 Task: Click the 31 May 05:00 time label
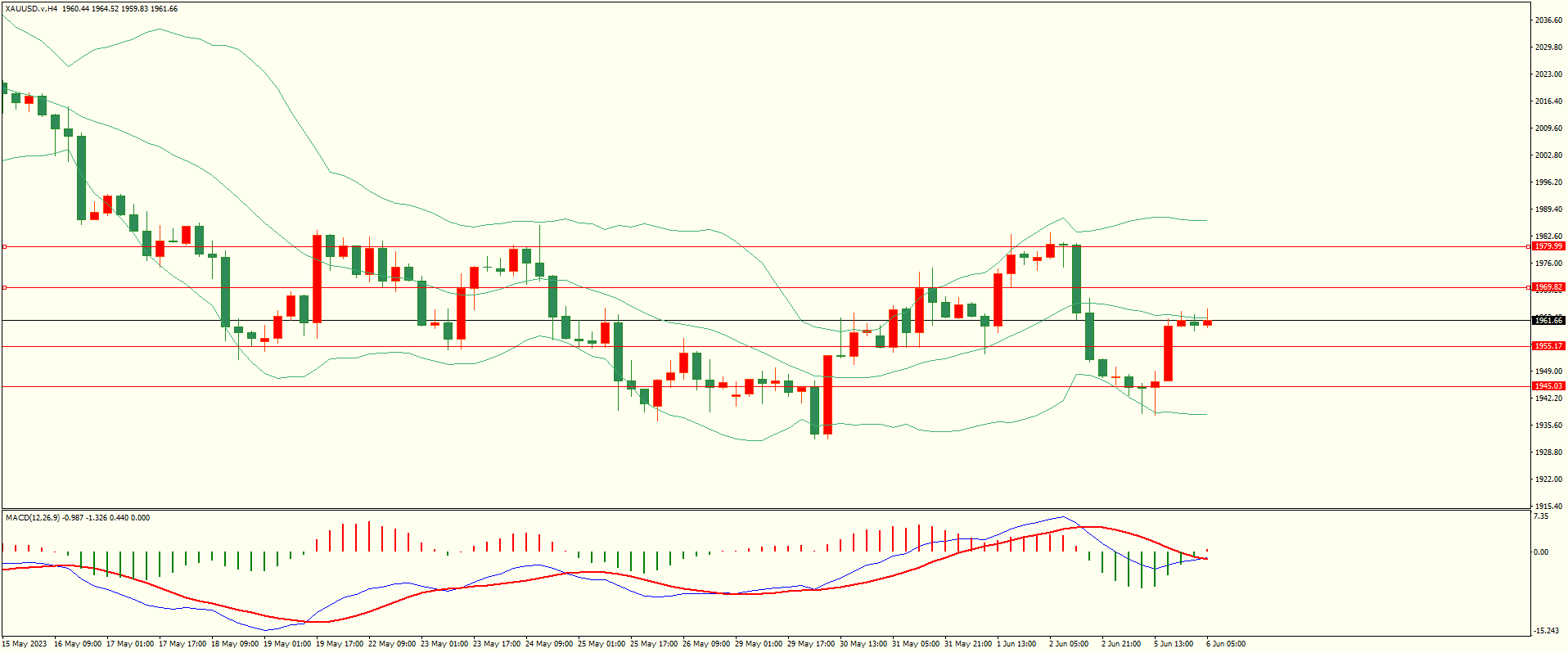point(916,644)
